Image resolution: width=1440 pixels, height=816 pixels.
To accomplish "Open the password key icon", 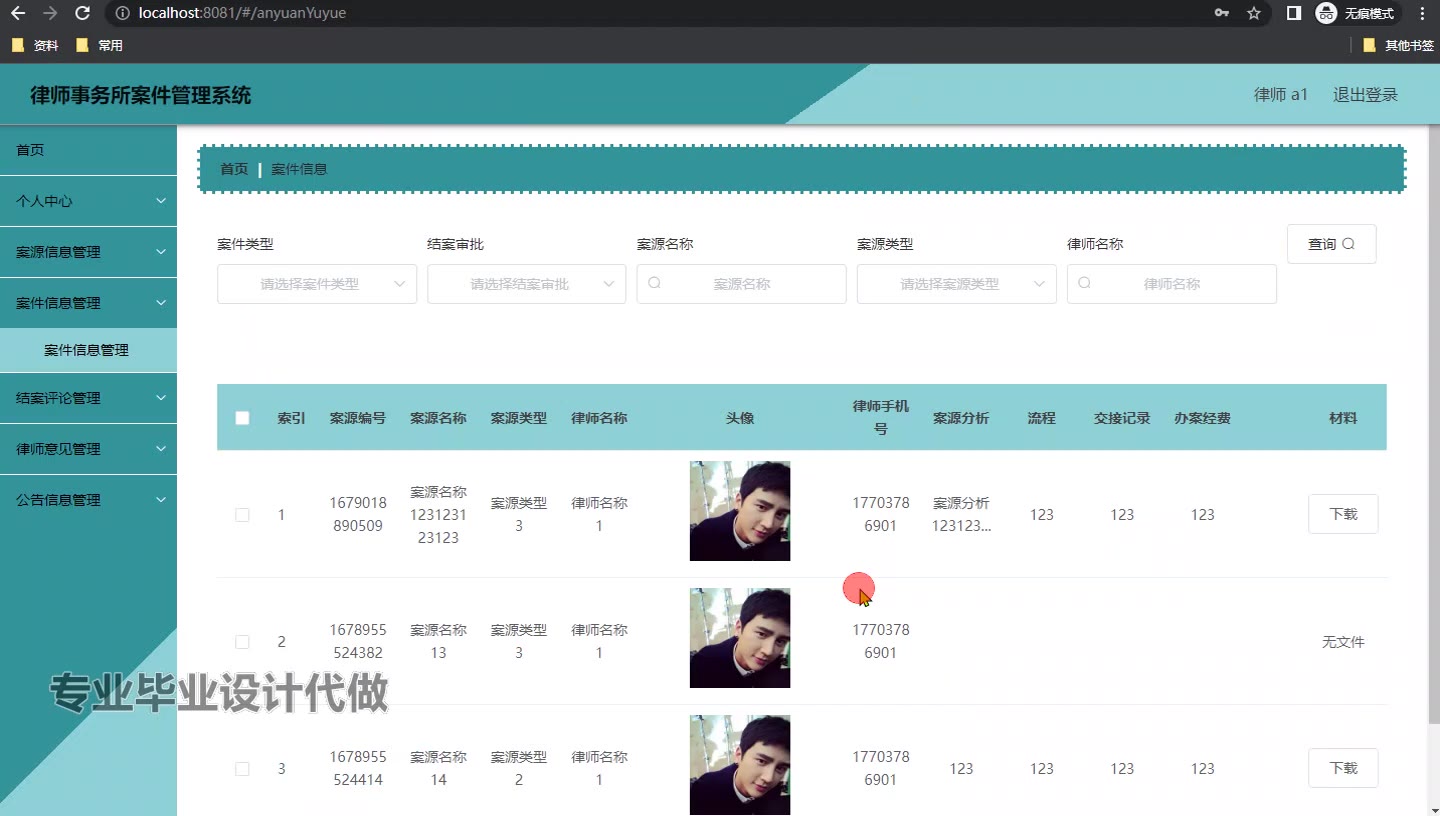I will point(1222,14).
